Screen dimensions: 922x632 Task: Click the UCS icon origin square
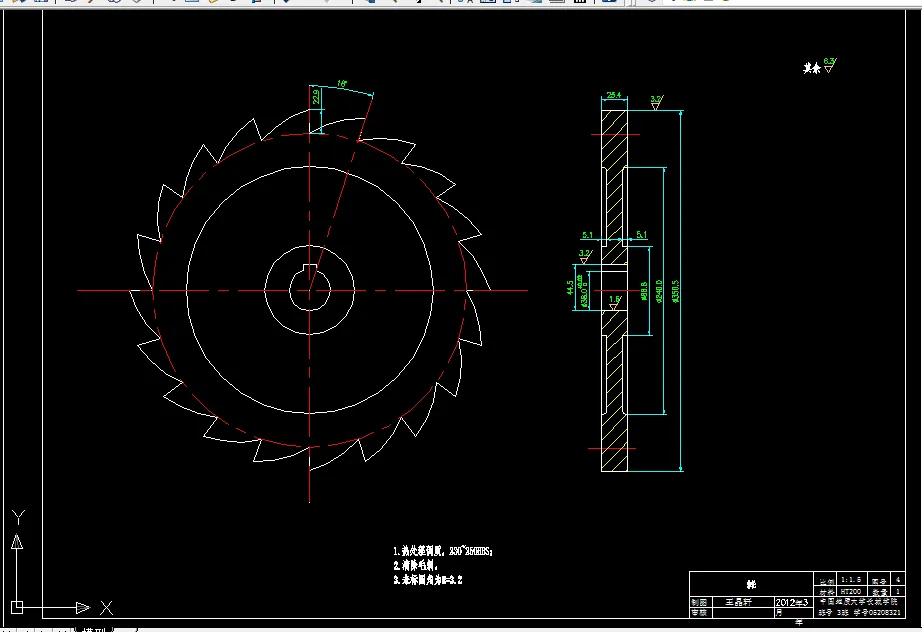[x=17, y=607]
